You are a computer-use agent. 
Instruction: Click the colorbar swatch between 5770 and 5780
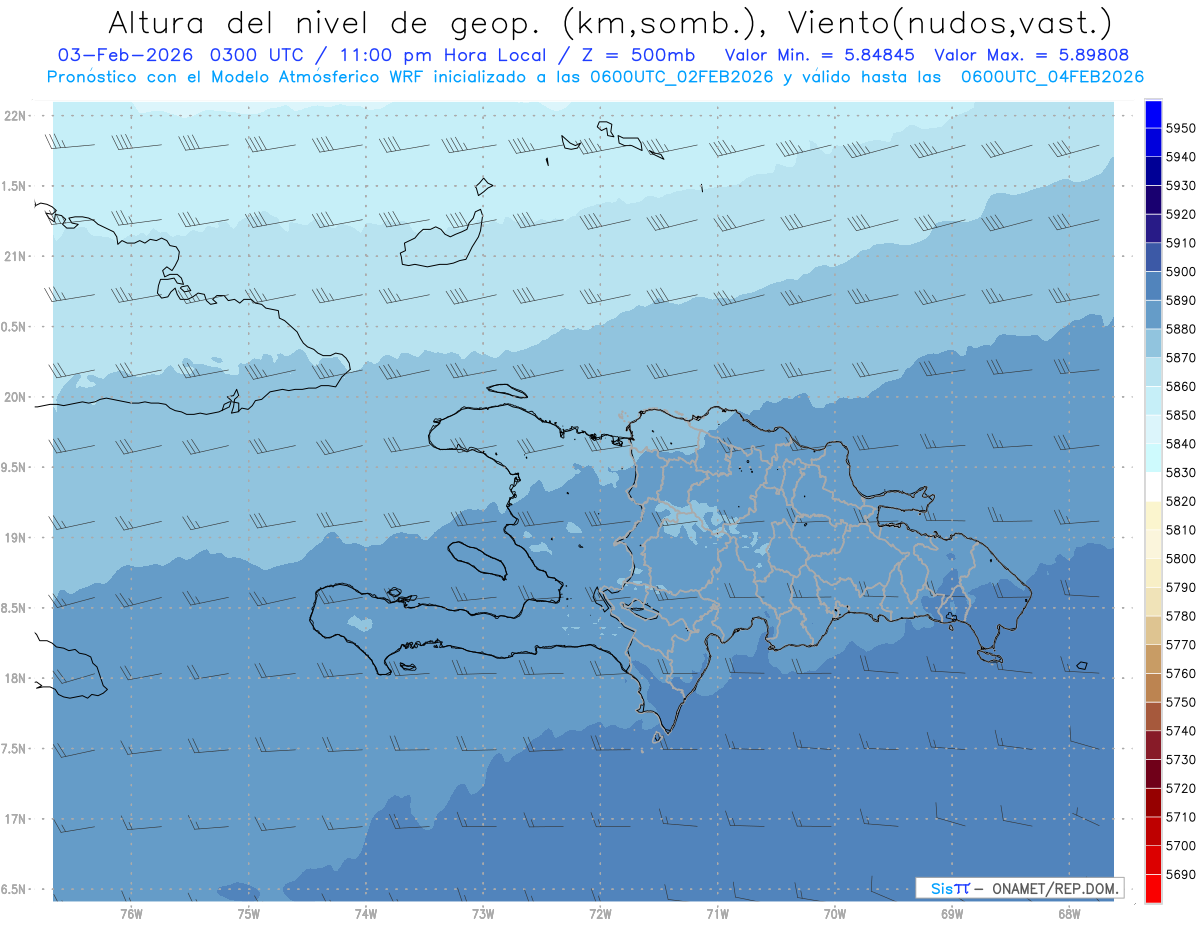pyautogui.click(x=1153, y=630)
